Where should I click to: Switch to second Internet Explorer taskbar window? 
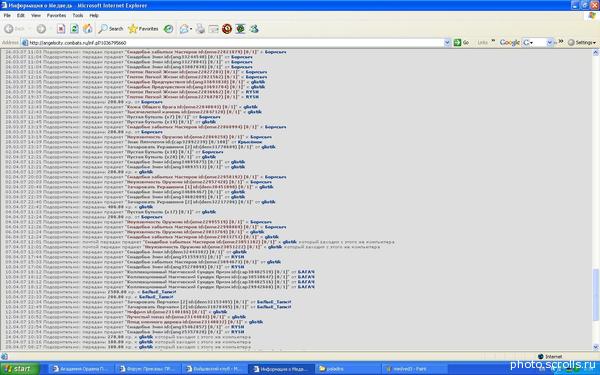point(148,369)
